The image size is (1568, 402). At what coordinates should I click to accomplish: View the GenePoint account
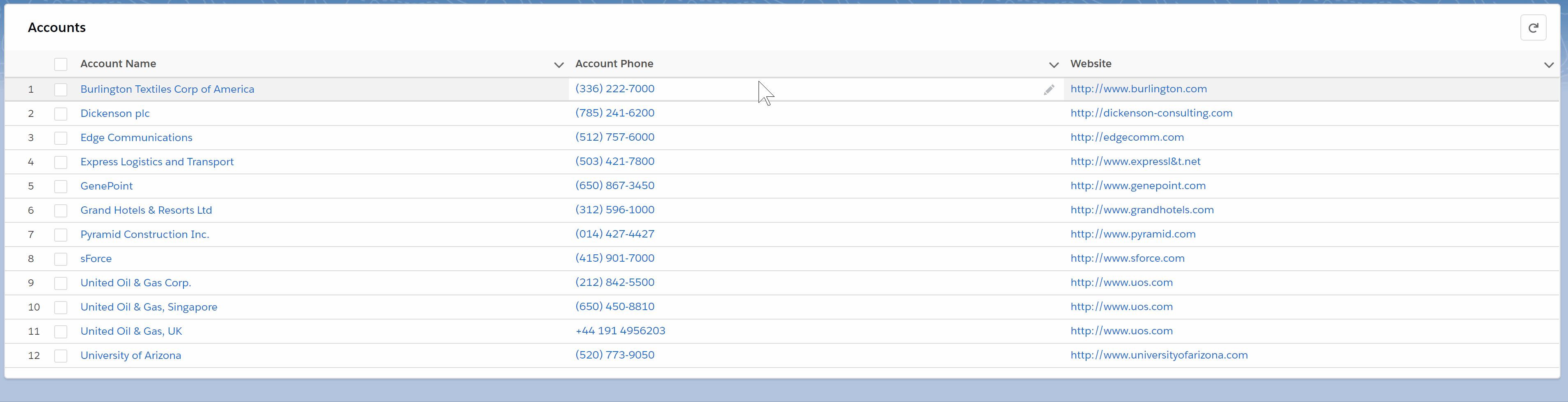(x=107, y=186)
